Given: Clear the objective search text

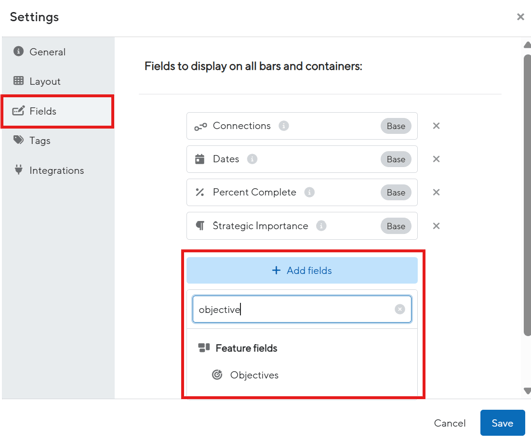Looking at the screenshot, I should (x=400, y=309).
